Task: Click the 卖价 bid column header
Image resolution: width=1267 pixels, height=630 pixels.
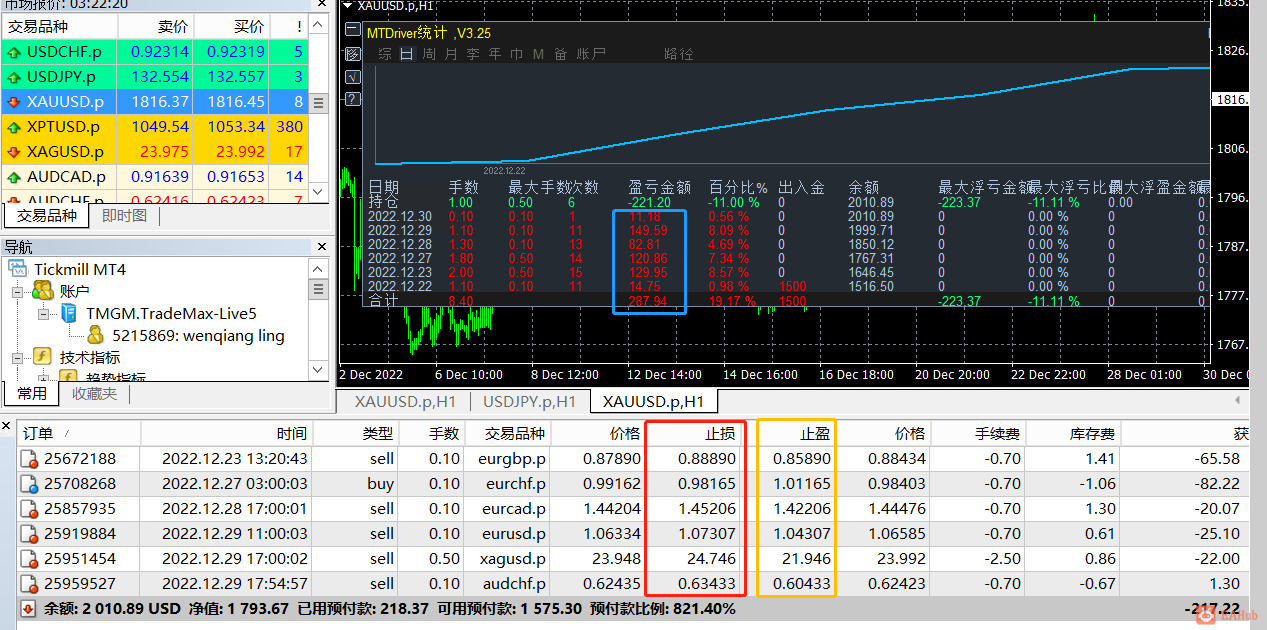Action: coord(155,27)
